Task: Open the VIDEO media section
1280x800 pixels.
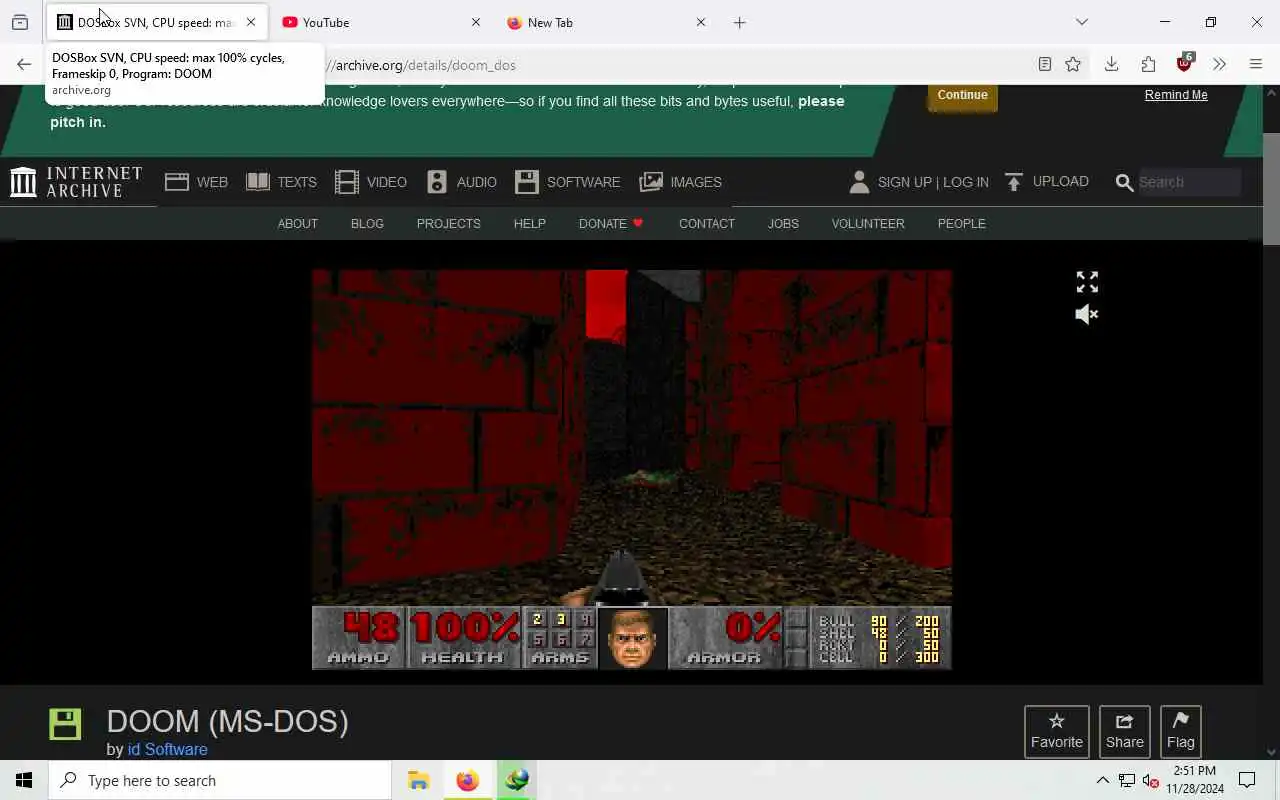Action: click(370, 182)
